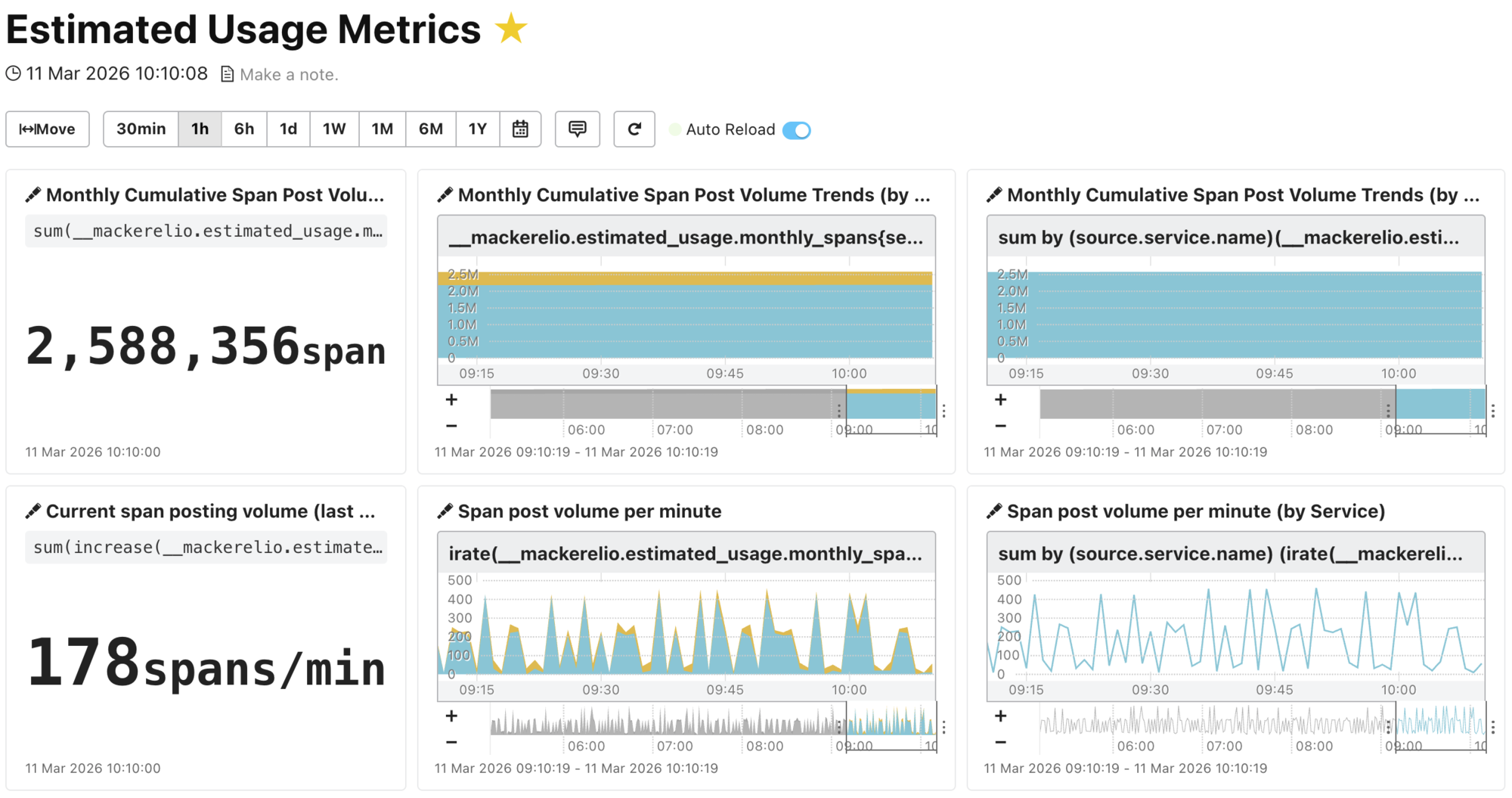The height and width of the screenshot is (798, 1512).
Task: Open the annotation comment button
Action: 578,129
